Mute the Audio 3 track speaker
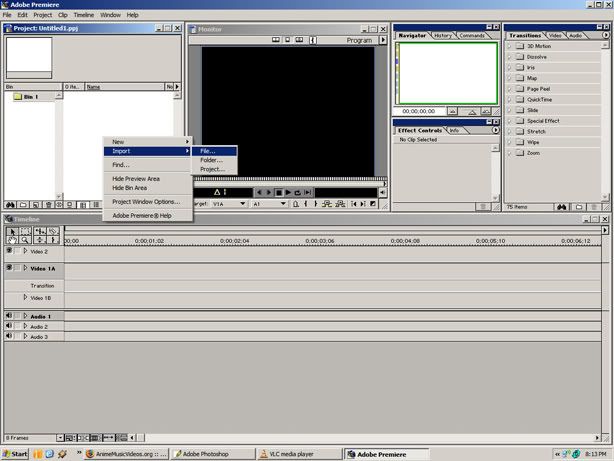Viewport: 614px width, 461px height. tap(9, 336)
